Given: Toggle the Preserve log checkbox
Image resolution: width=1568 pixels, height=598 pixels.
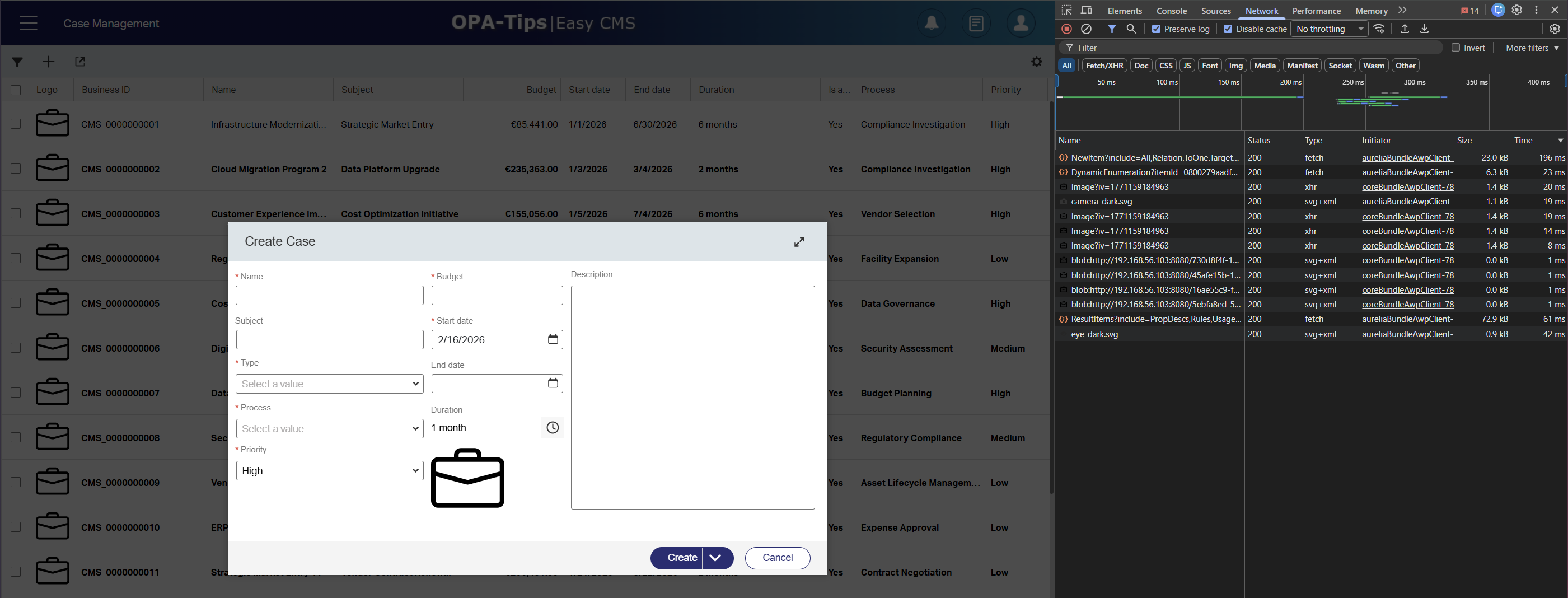Looking at the screenshot, I should tap(1156, 29).
